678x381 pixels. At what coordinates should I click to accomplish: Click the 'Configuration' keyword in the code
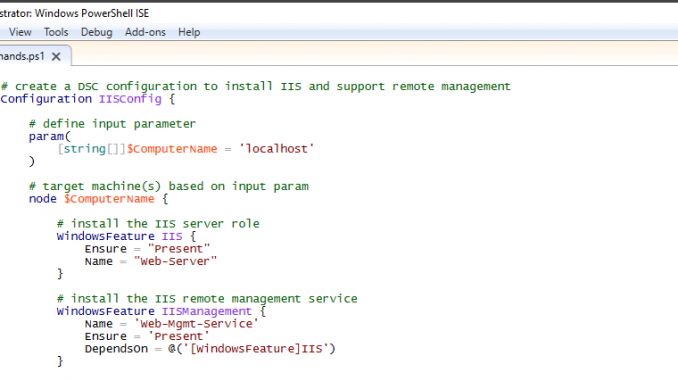(46, 99)
